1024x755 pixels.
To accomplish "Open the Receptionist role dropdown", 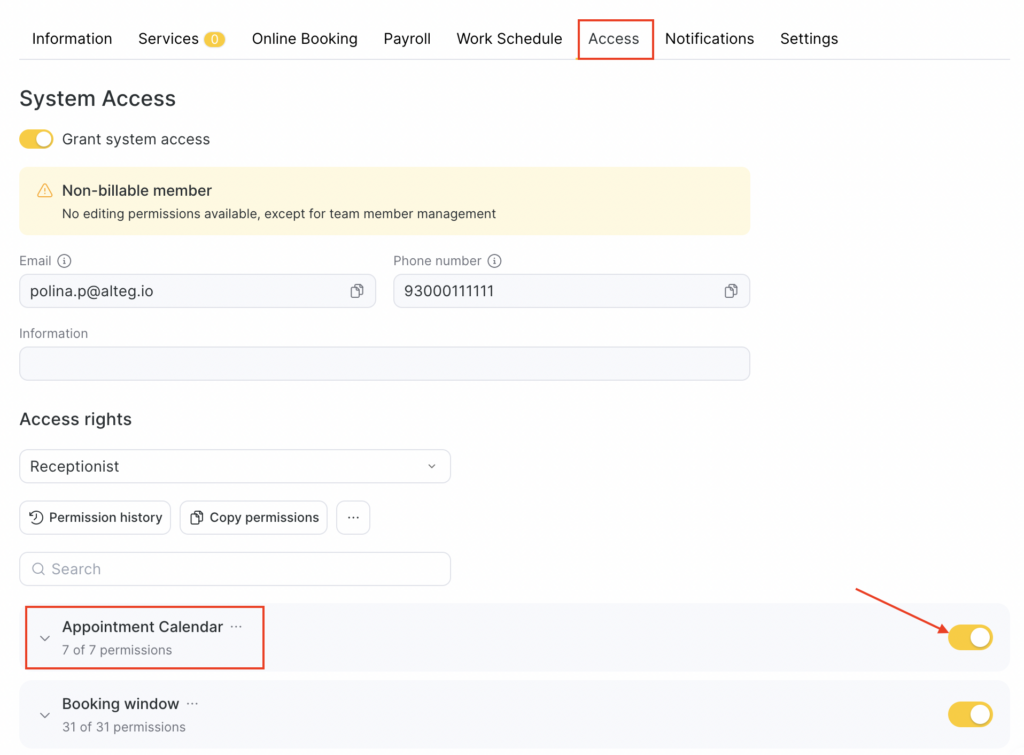I will [x=235, y=466].
